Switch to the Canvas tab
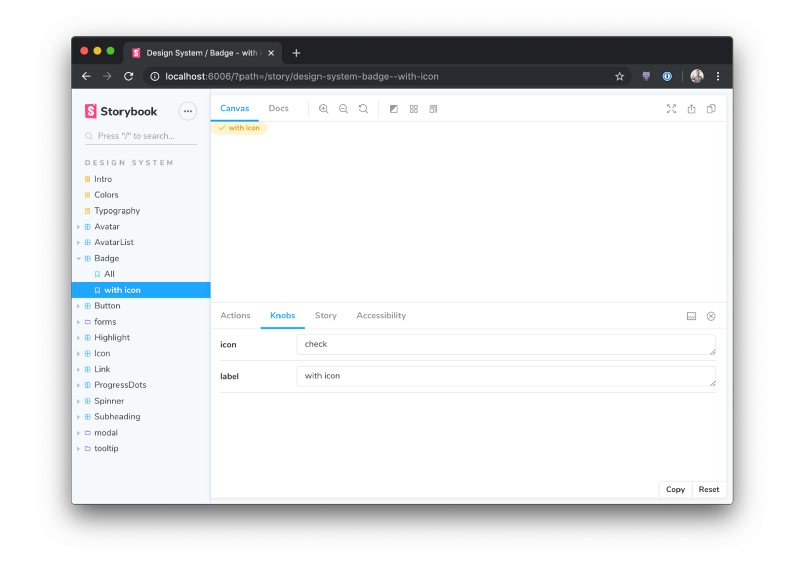The height and width of the screenshot is (566, 800). [x=235, y=108]
